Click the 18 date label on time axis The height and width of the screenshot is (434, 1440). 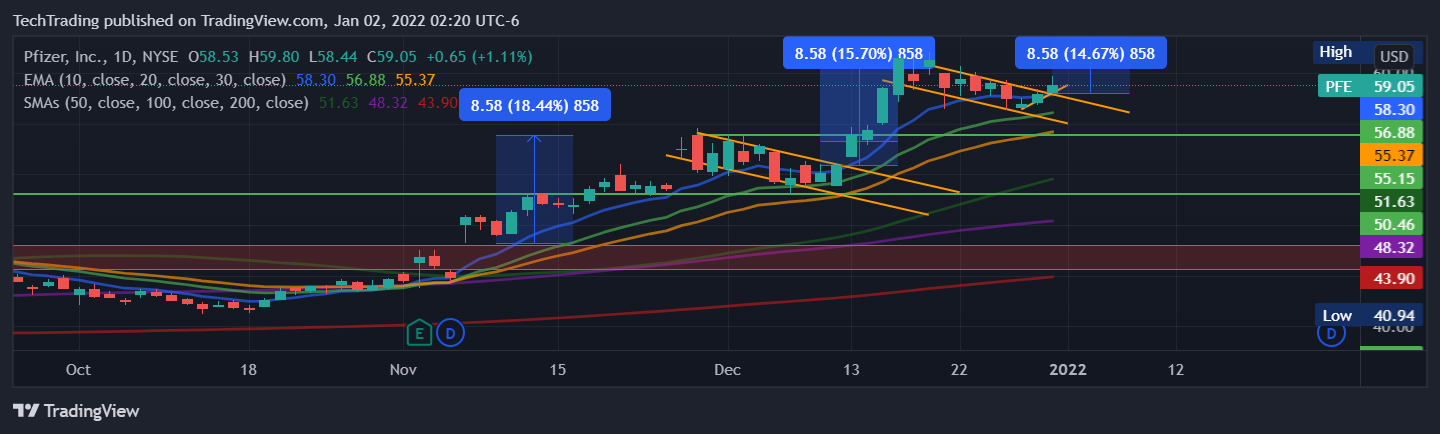(x=249, y=369)
